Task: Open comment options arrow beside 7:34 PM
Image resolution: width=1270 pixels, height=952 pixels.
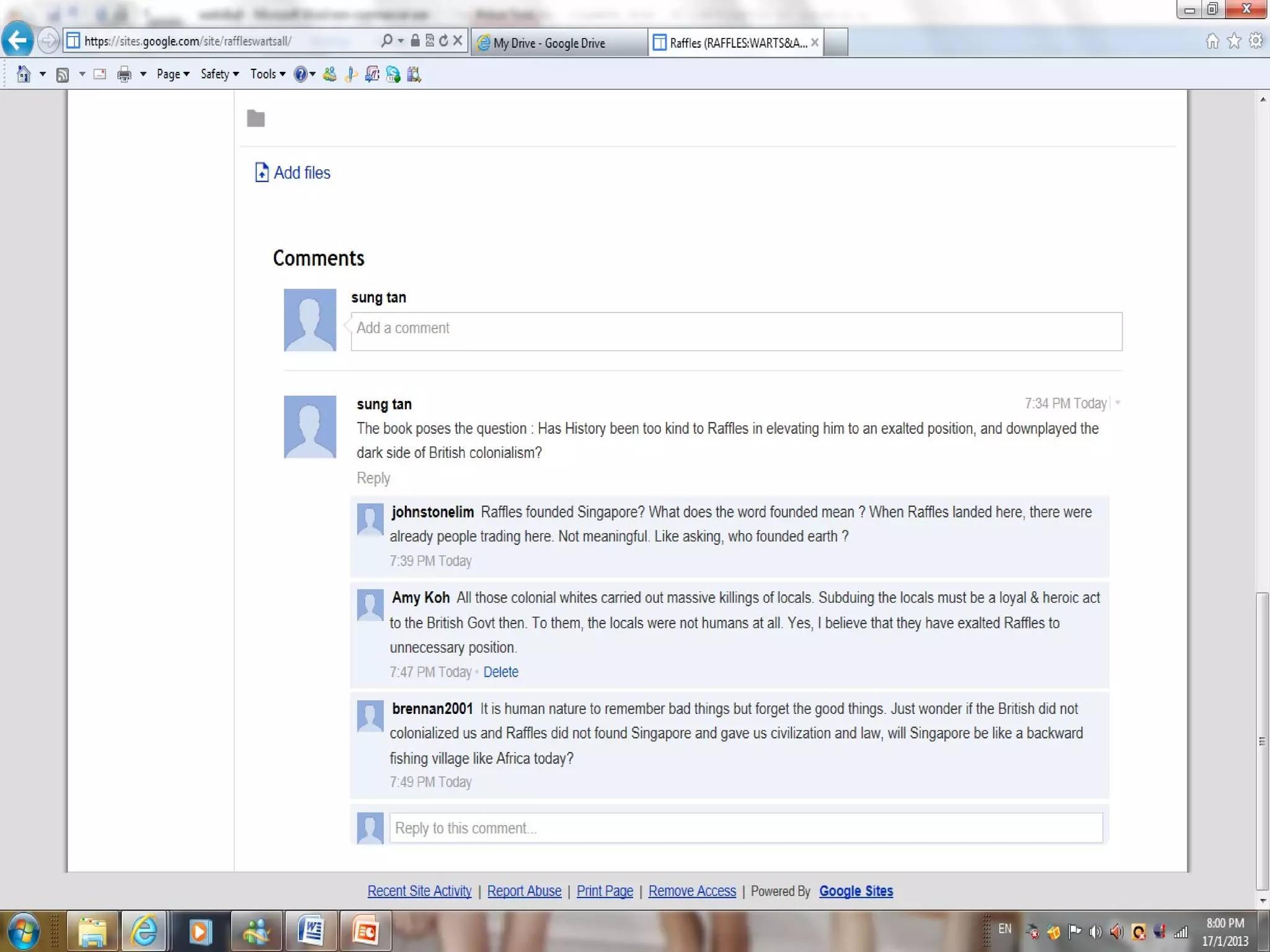Action: [1117, 403]
